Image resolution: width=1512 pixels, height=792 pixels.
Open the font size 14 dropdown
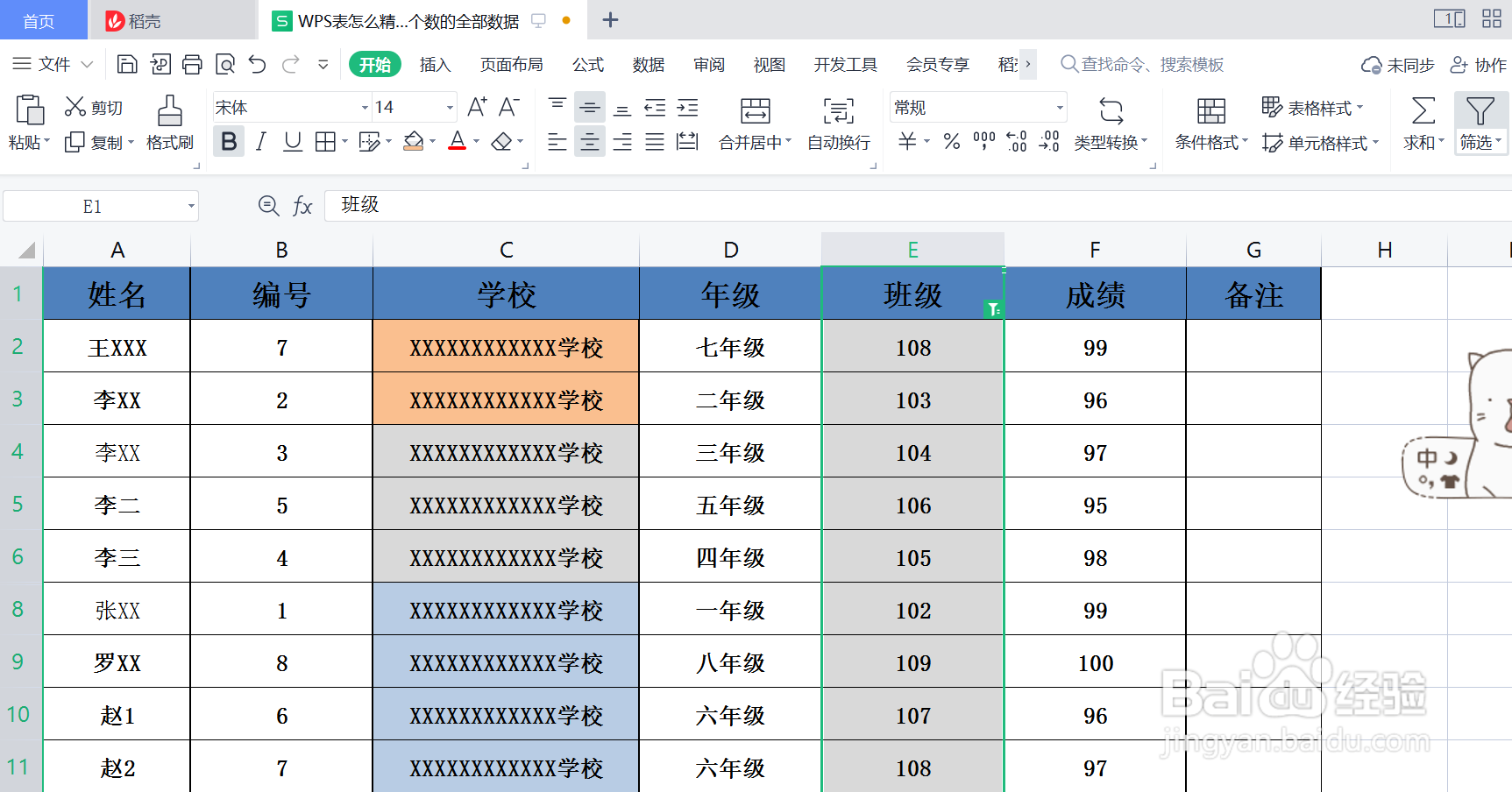point(450,108)
